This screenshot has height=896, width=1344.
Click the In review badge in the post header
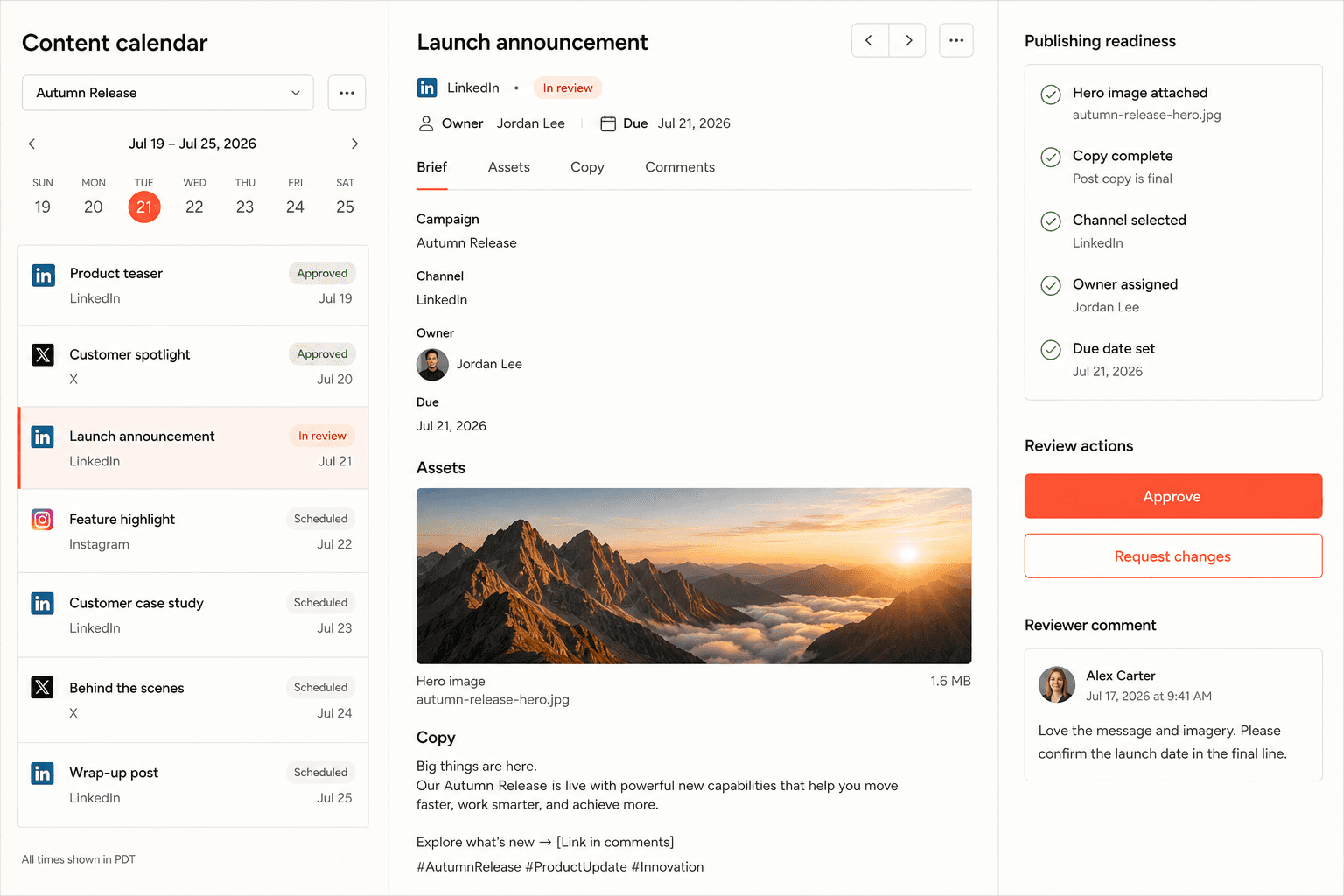click(568, 87)
